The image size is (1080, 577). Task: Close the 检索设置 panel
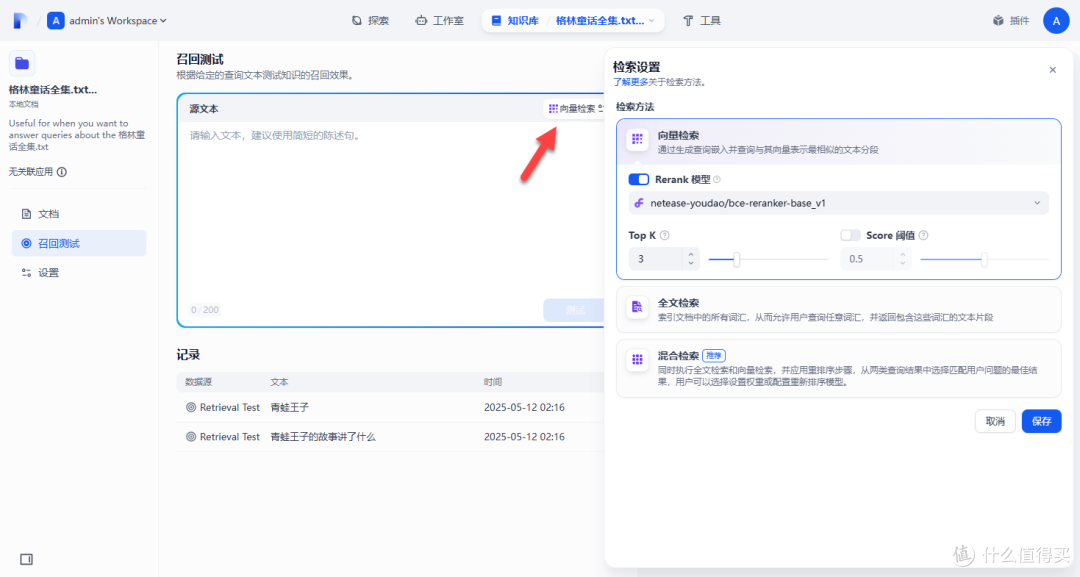click(1052, 70)
